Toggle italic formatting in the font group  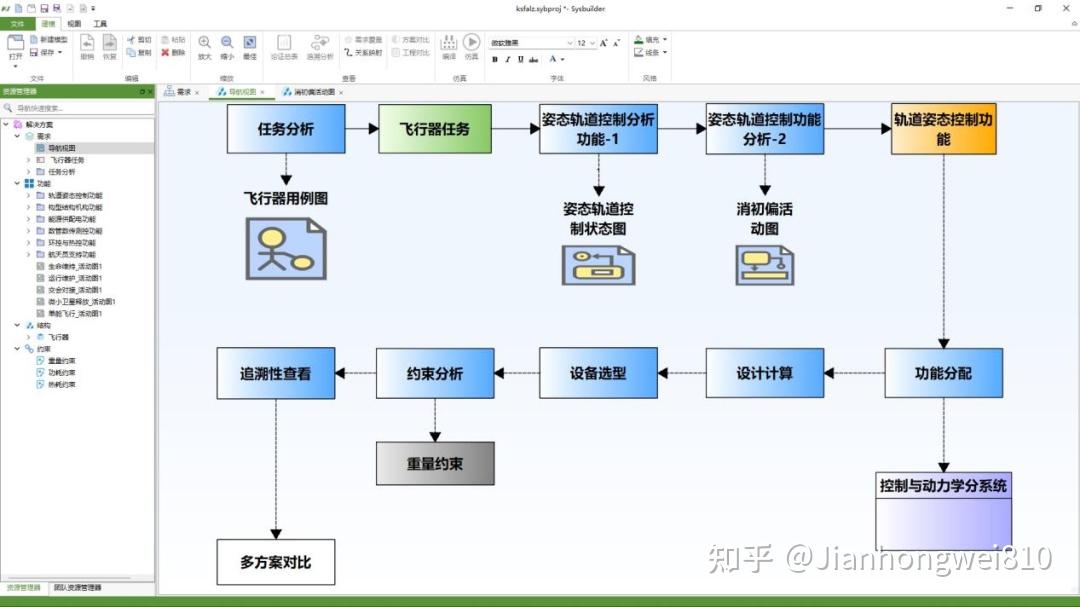click(507, 59)
